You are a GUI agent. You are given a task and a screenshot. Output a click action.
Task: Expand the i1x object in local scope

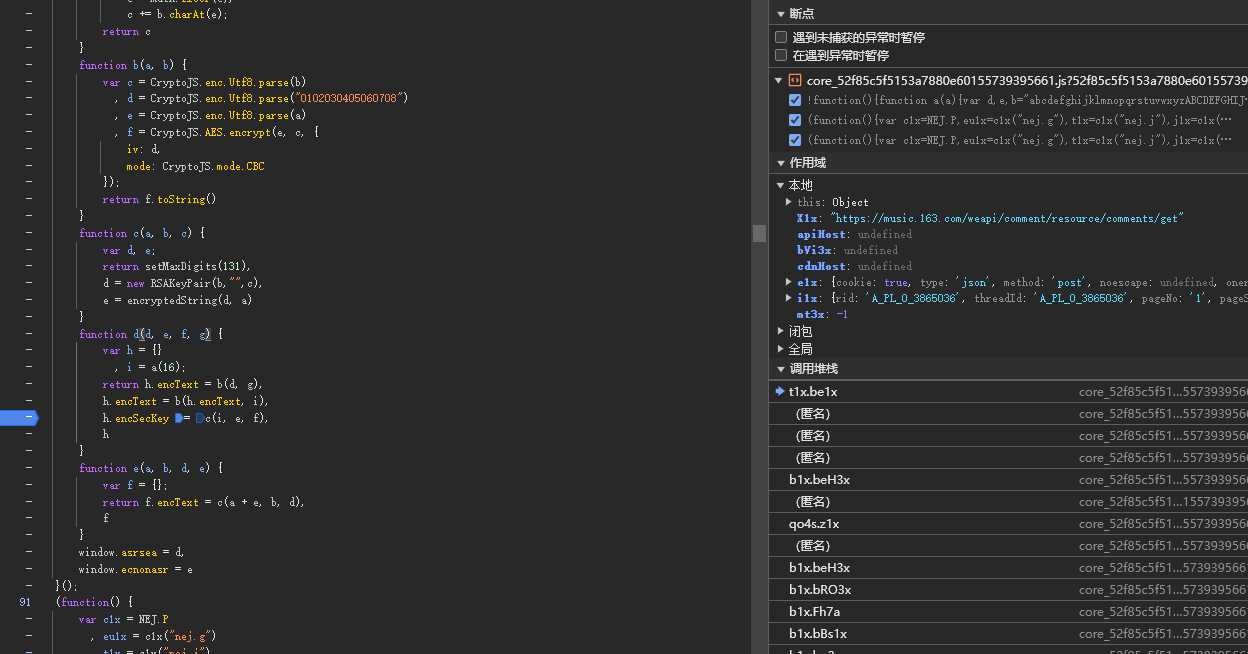coord(789,298)
